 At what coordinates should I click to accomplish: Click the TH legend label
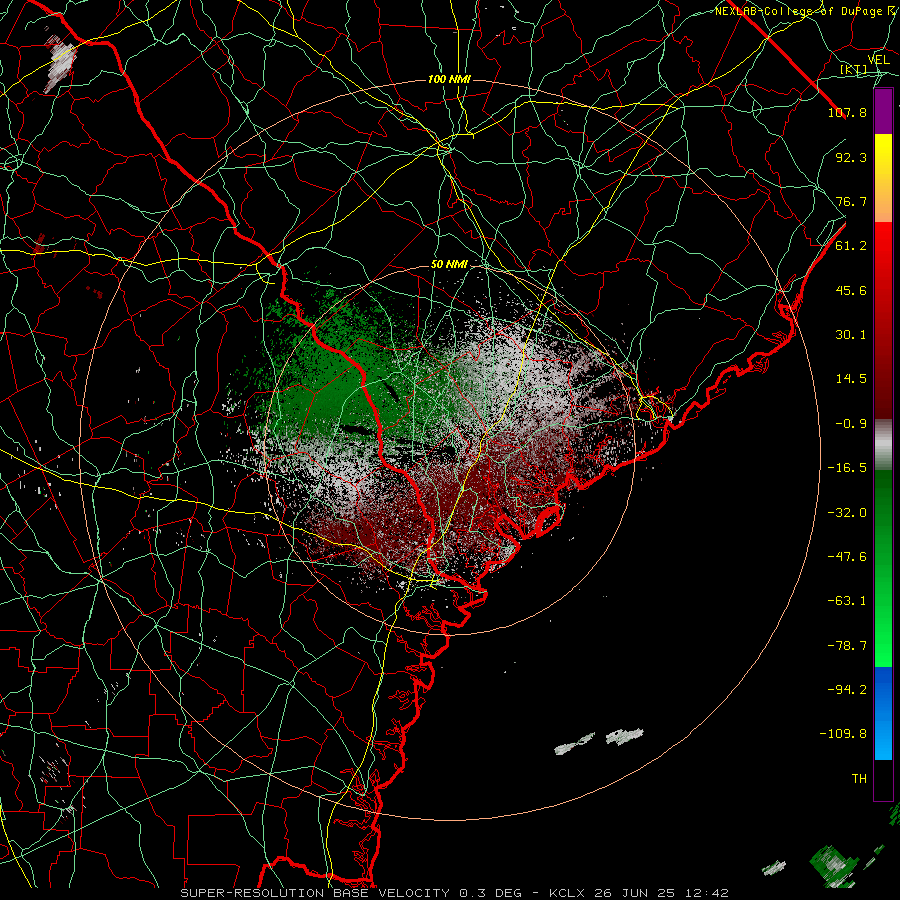(x=859, y=779)
